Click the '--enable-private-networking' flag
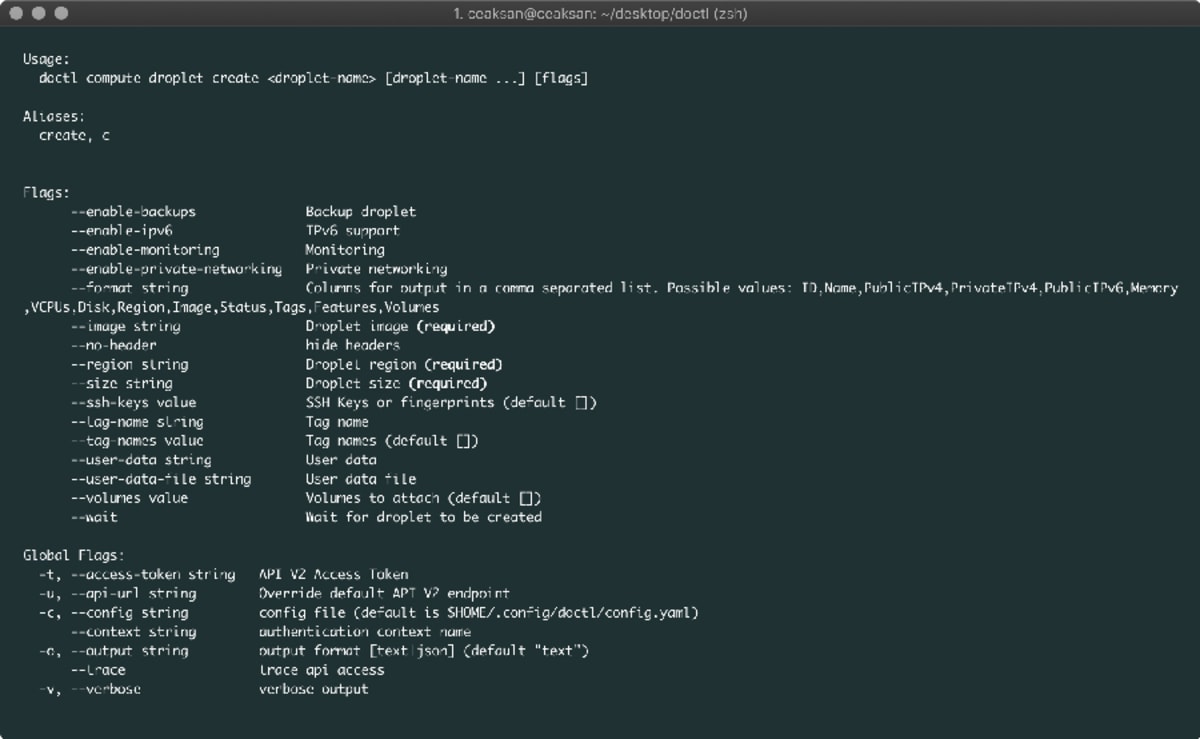 coord(176,269)
